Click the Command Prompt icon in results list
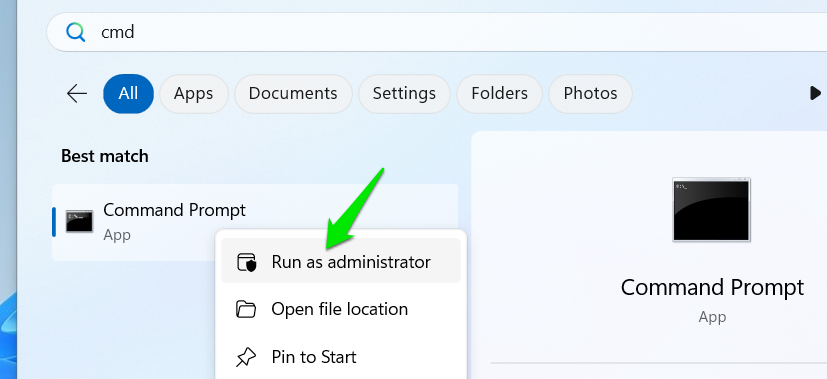This screenshot has width=827, height=379. 79,221
